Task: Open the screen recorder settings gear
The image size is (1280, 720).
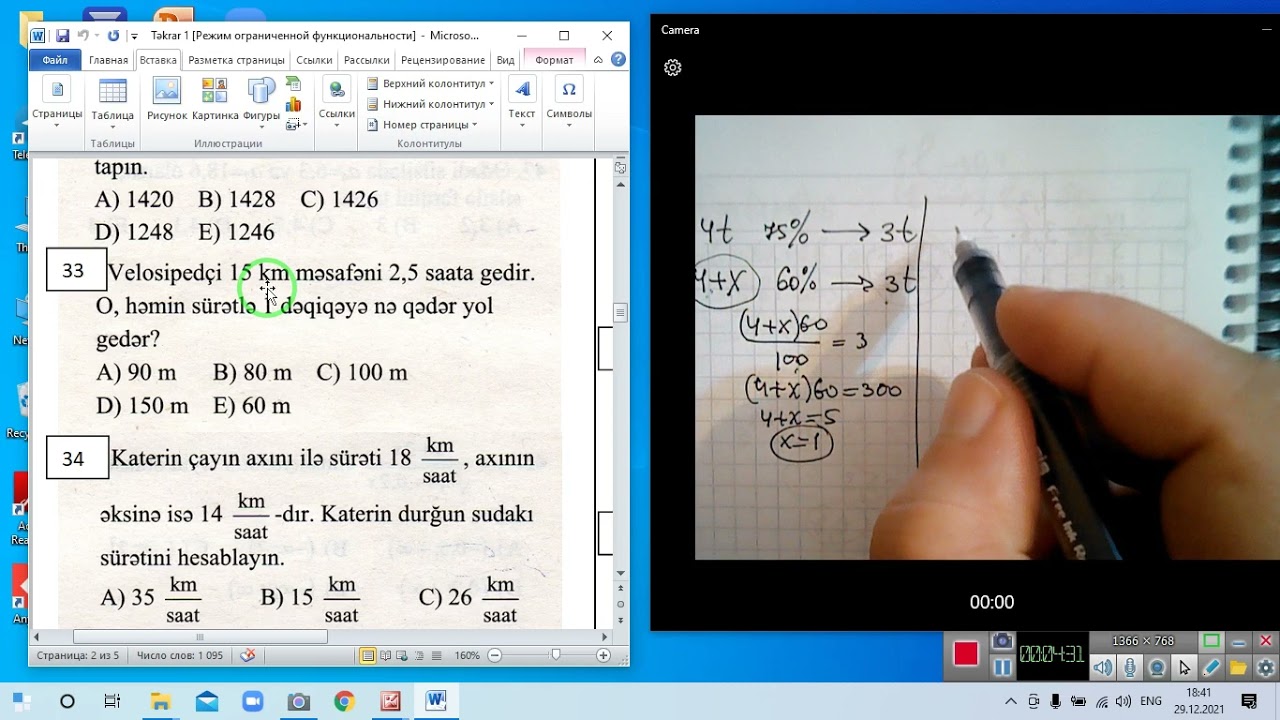Action: [x=1265, y=667]
